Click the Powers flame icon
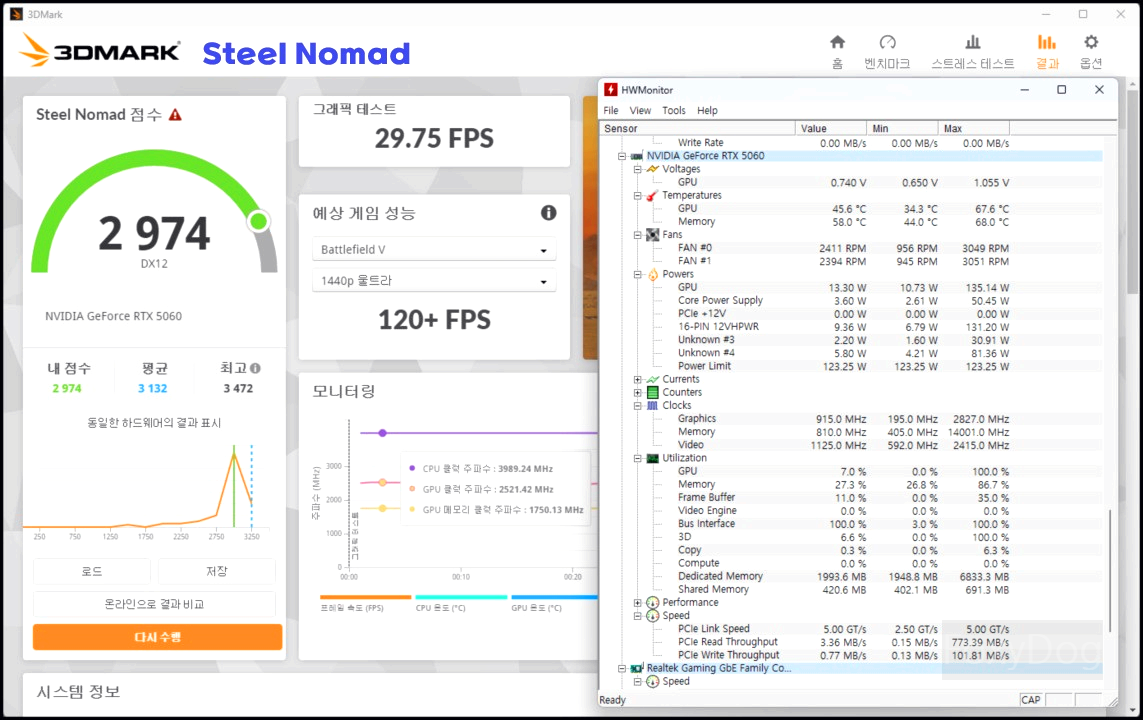1143x720 pixels. click(x=652, y=274)
